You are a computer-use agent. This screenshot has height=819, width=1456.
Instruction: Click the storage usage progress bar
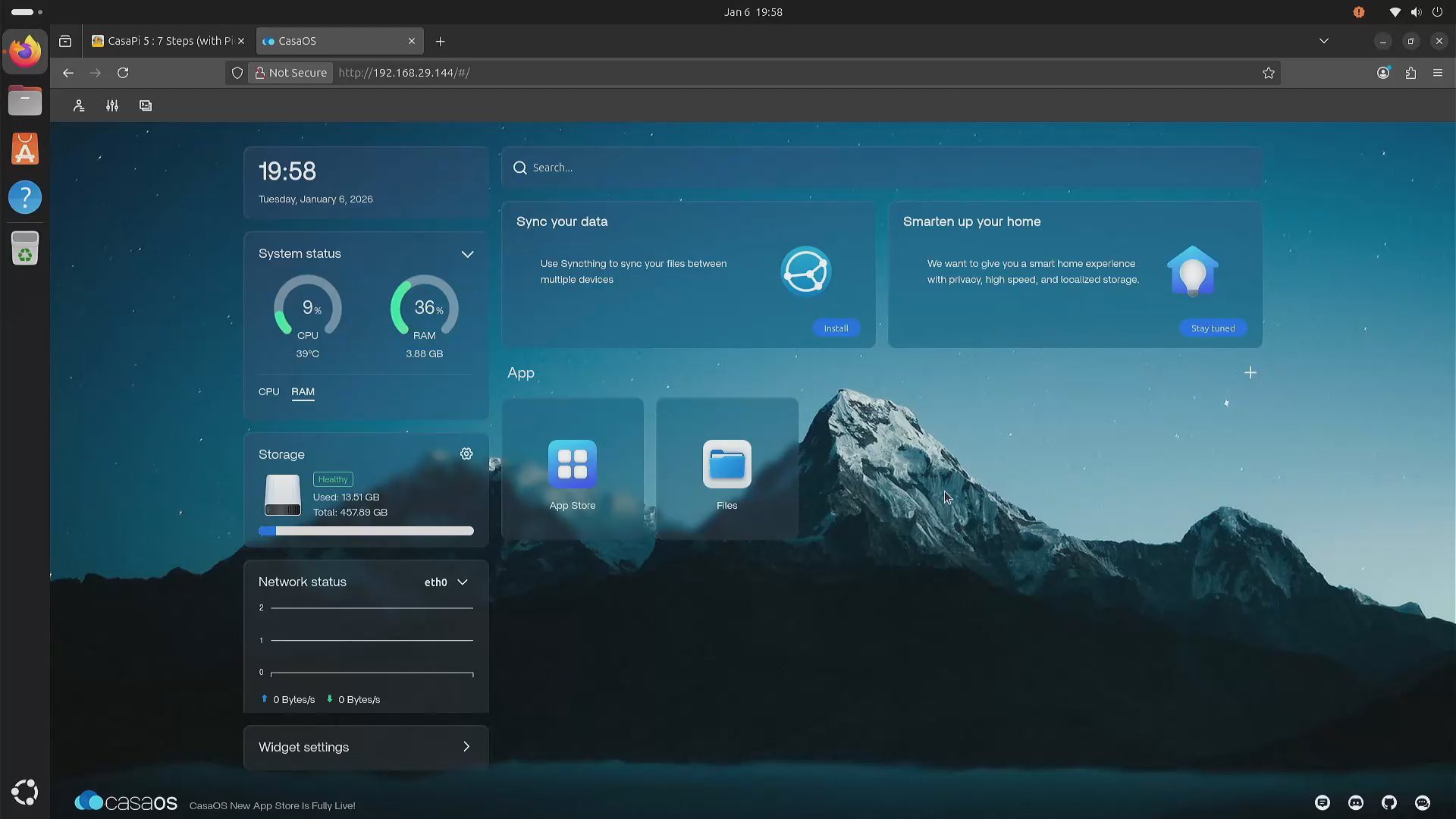pyautogui.click(x=366, y=531)
